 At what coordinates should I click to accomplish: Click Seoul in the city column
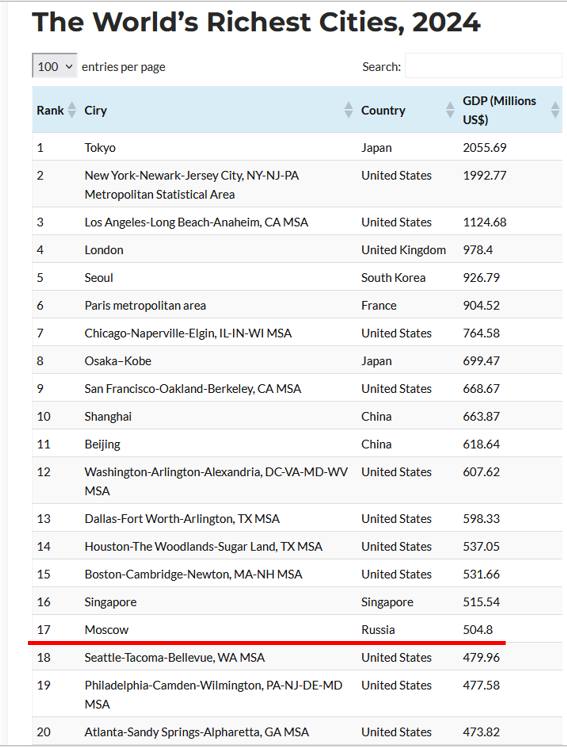pos(99,277)
